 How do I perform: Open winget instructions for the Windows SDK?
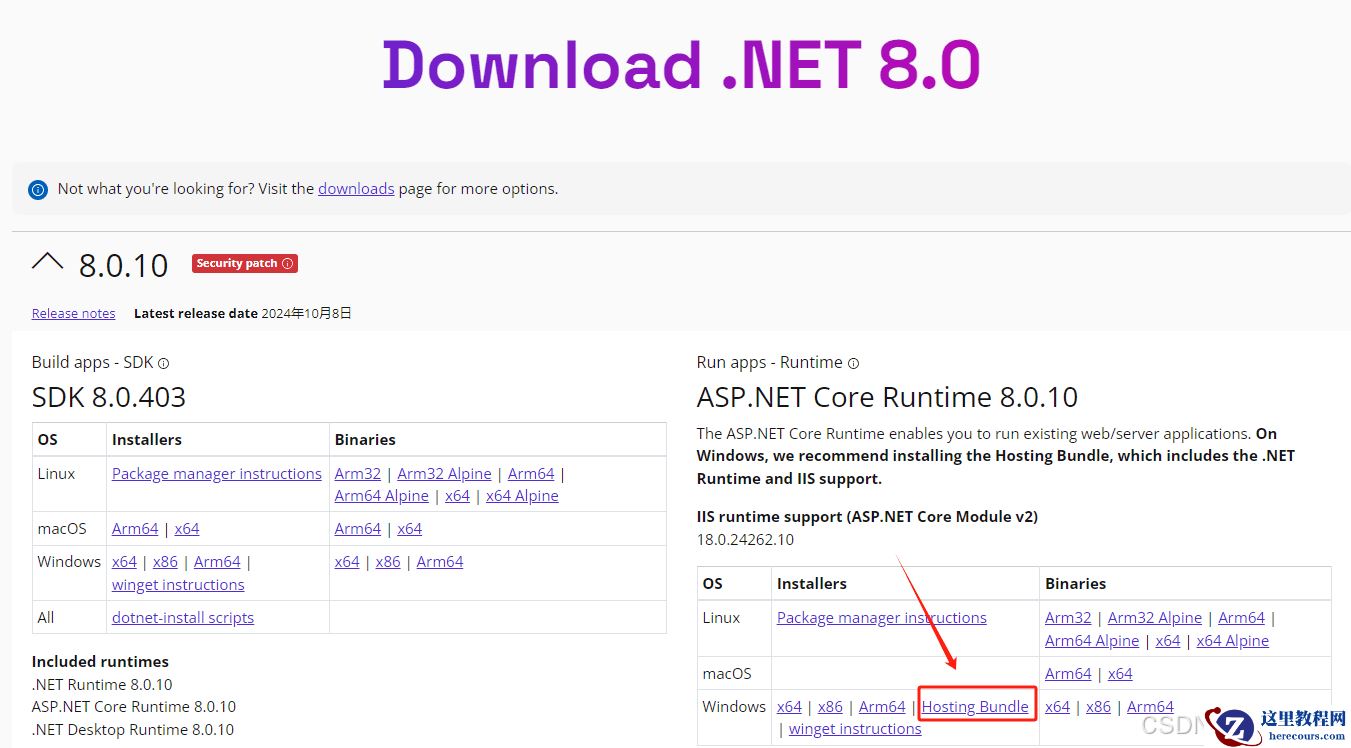(x=178, y=584)
